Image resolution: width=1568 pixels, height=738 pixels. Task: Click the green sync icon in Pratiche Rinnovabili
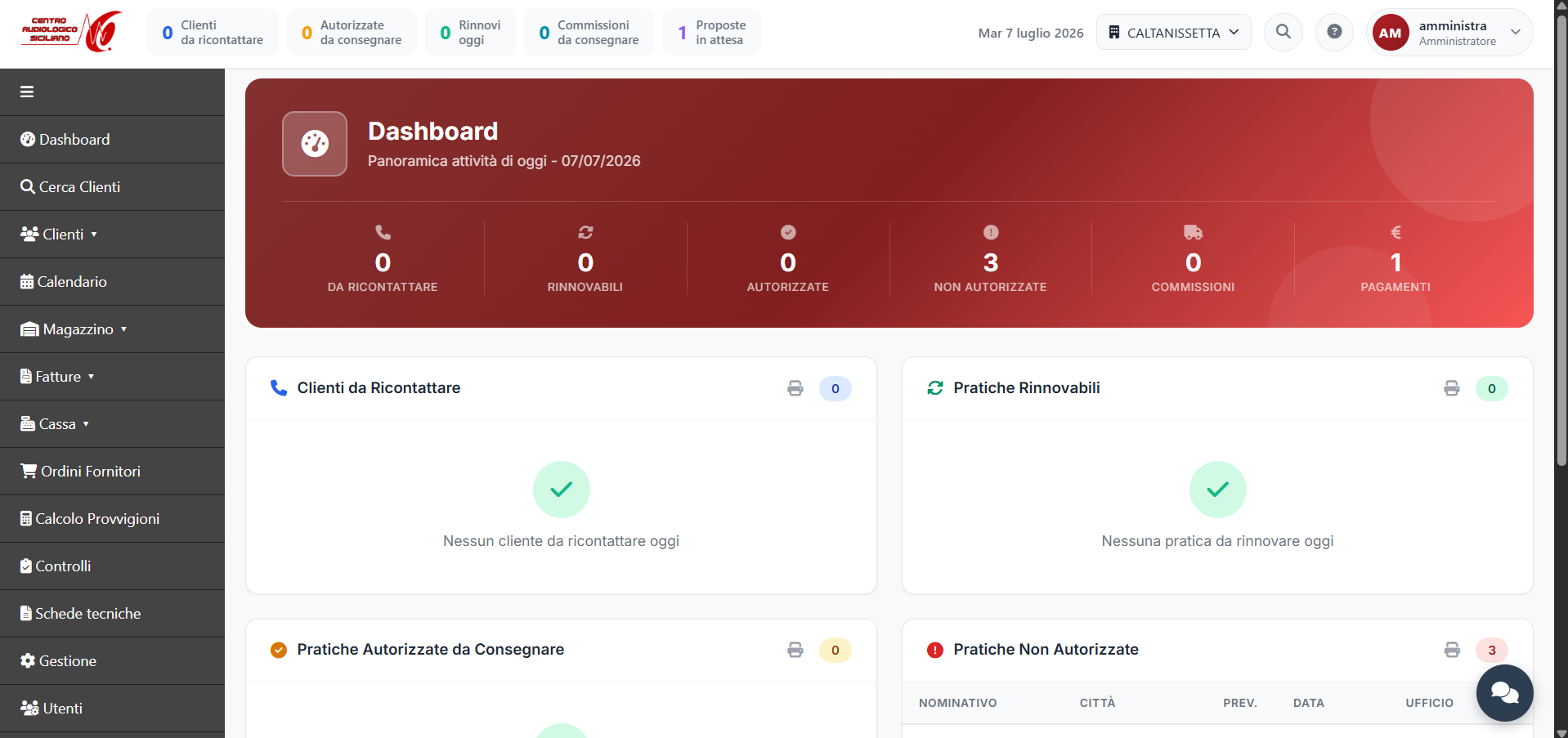(935, 388)
